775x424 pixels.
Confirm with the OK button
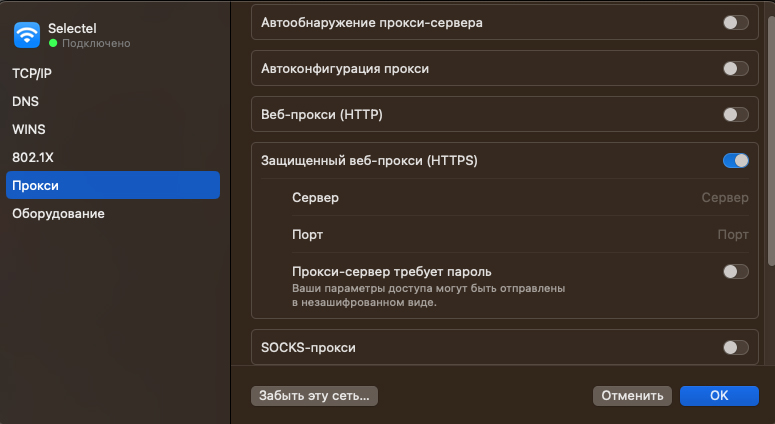[x=719, y=396]
